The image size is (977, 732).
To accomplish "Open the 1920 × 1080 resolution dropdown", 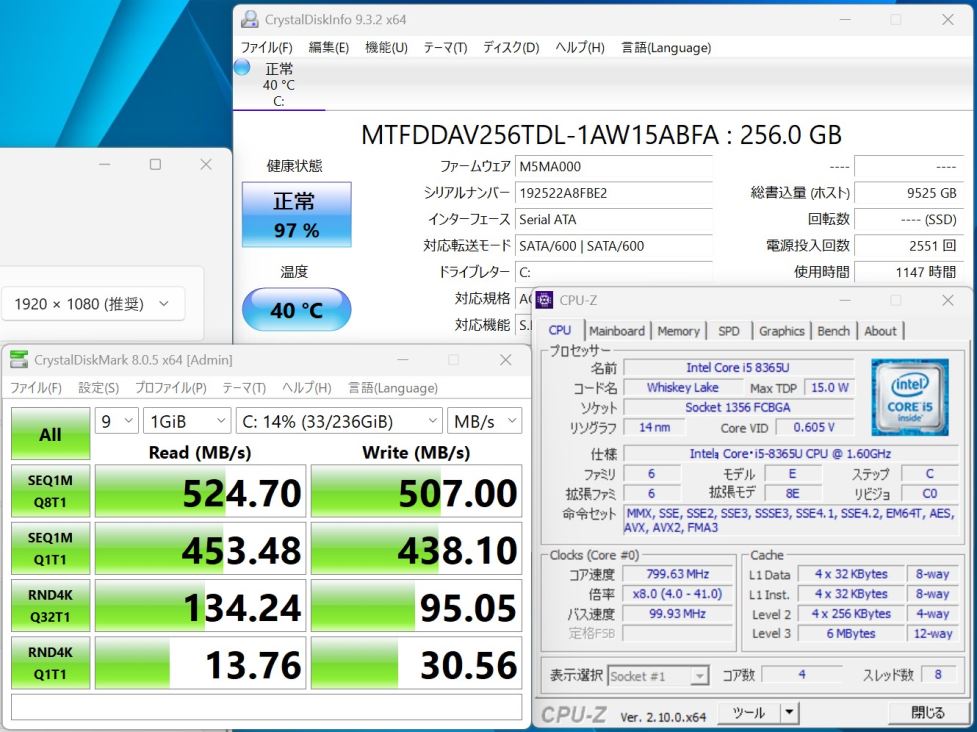I will [x=93, y=303].
